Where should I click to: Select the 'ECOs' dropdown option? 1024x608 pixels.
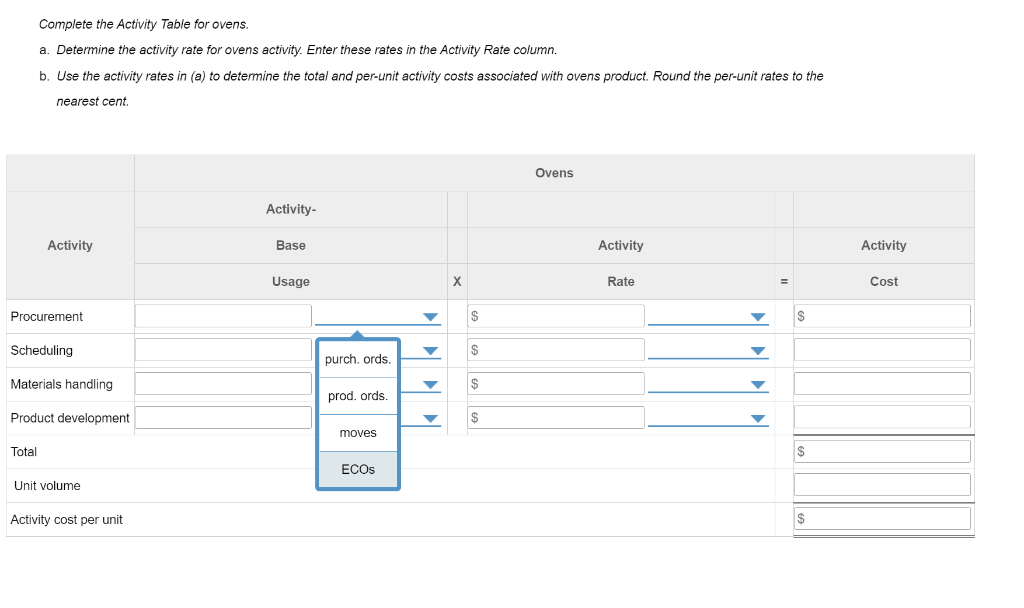pyautogui.click(x=358, y=469)
